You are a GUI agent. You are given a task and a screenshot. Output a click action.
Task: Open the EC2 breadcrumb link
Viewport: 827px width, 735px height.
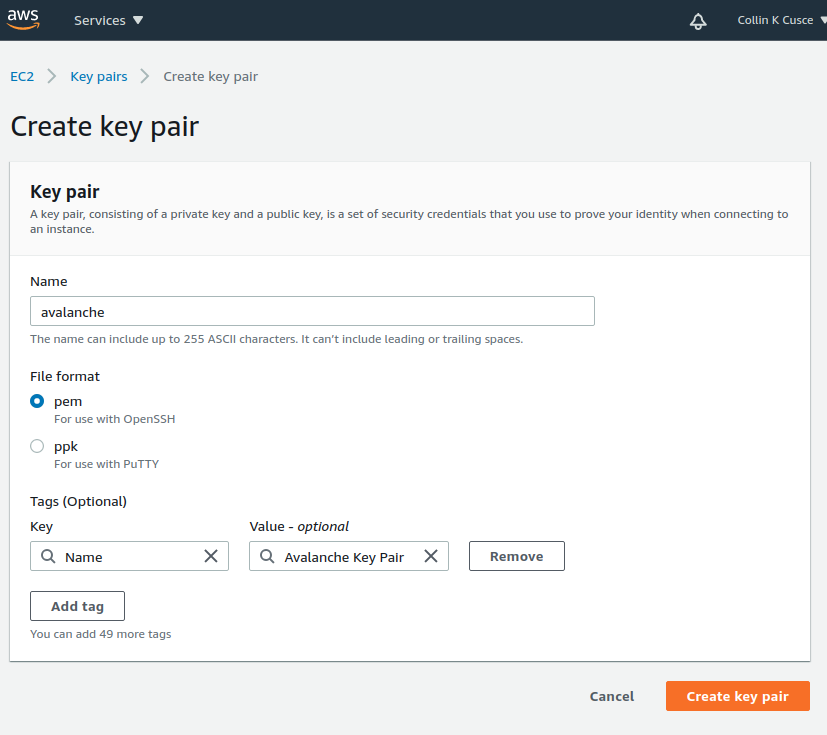(x=22, y=76)
